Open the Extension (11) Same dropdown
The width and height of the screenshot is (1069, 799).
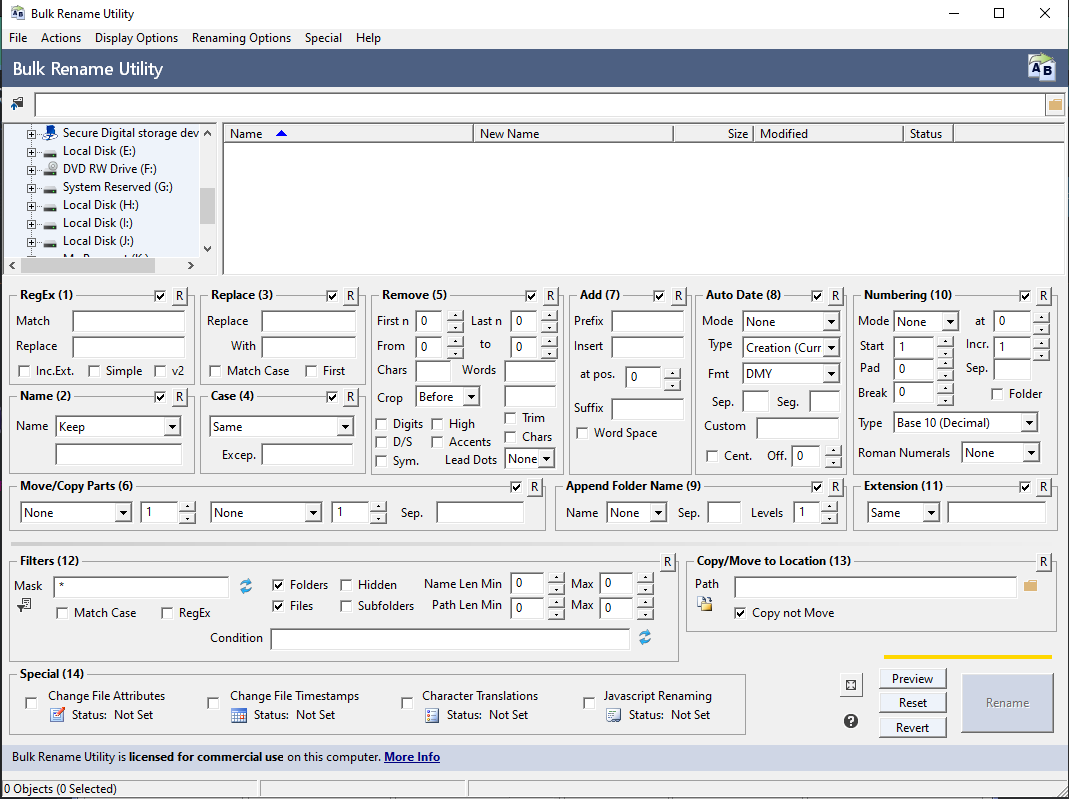(x=931, y=513)
